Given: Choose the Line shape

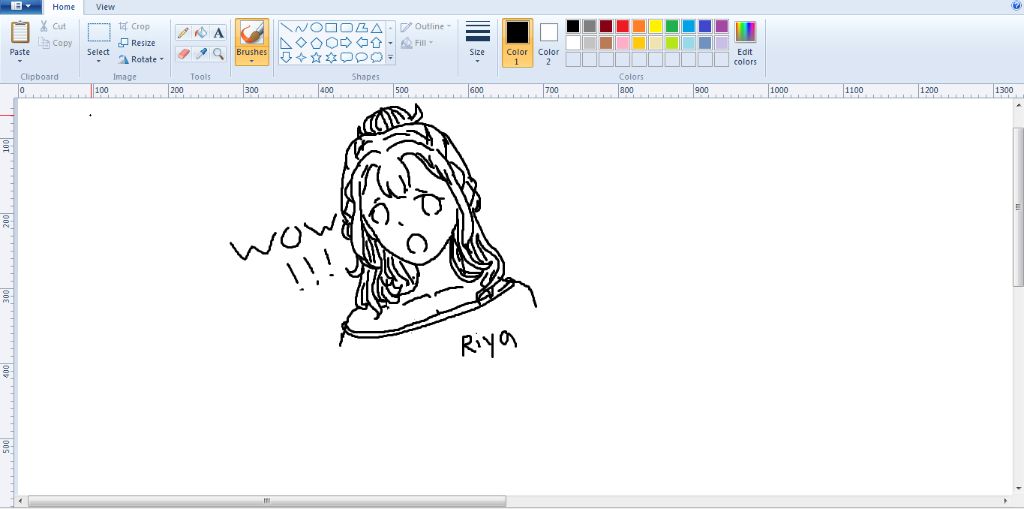Looking at the screenshot, I should pos(286,27).
